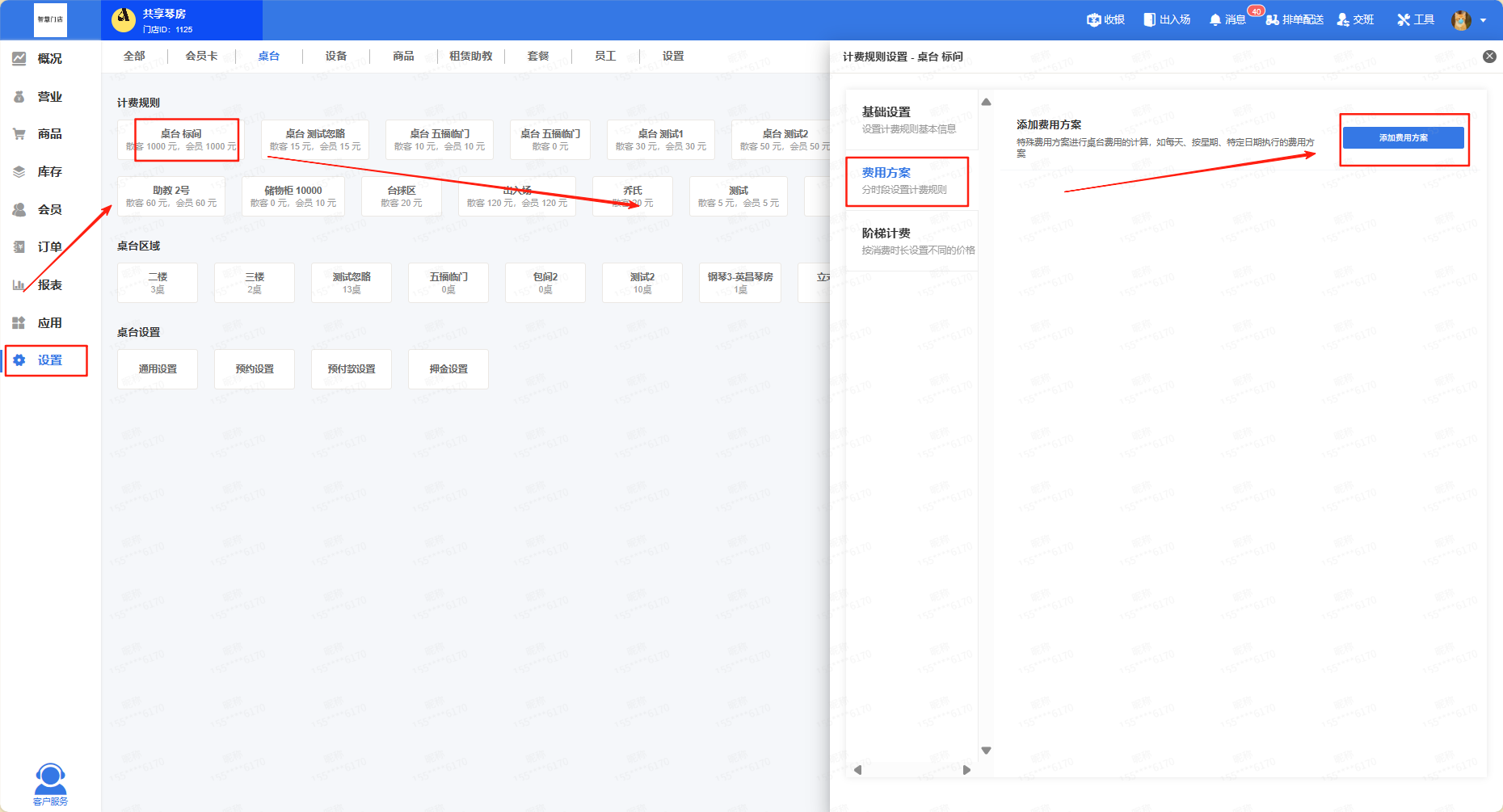Screen dimensions: 1503x812
Task: Open the 营业 sidebar icon
Action: pos(19,96)
